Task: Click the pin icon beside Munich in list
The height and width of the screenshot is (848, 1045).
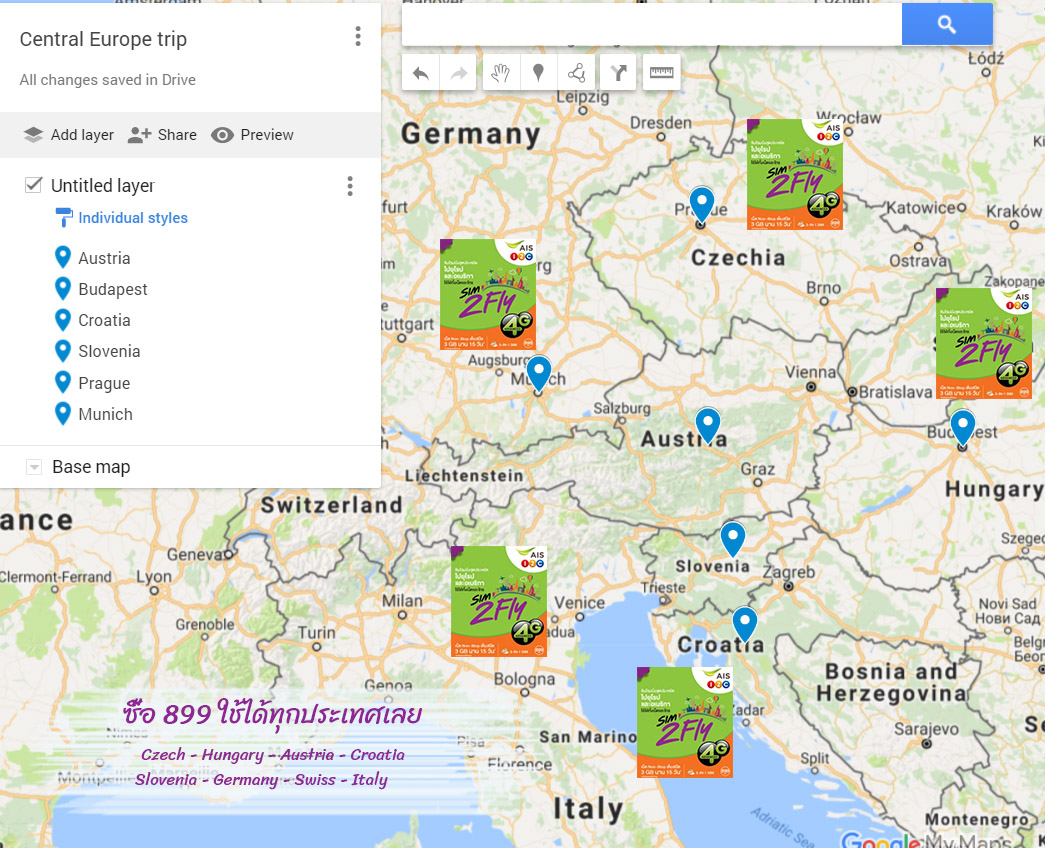Action: [63, 413]
